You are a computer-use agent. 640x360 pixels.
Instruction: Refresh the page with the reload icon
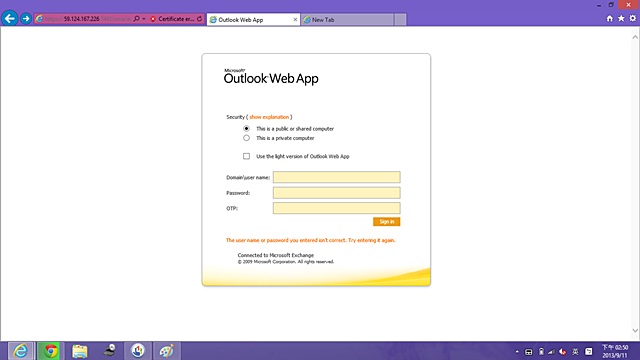pos(200,19)
